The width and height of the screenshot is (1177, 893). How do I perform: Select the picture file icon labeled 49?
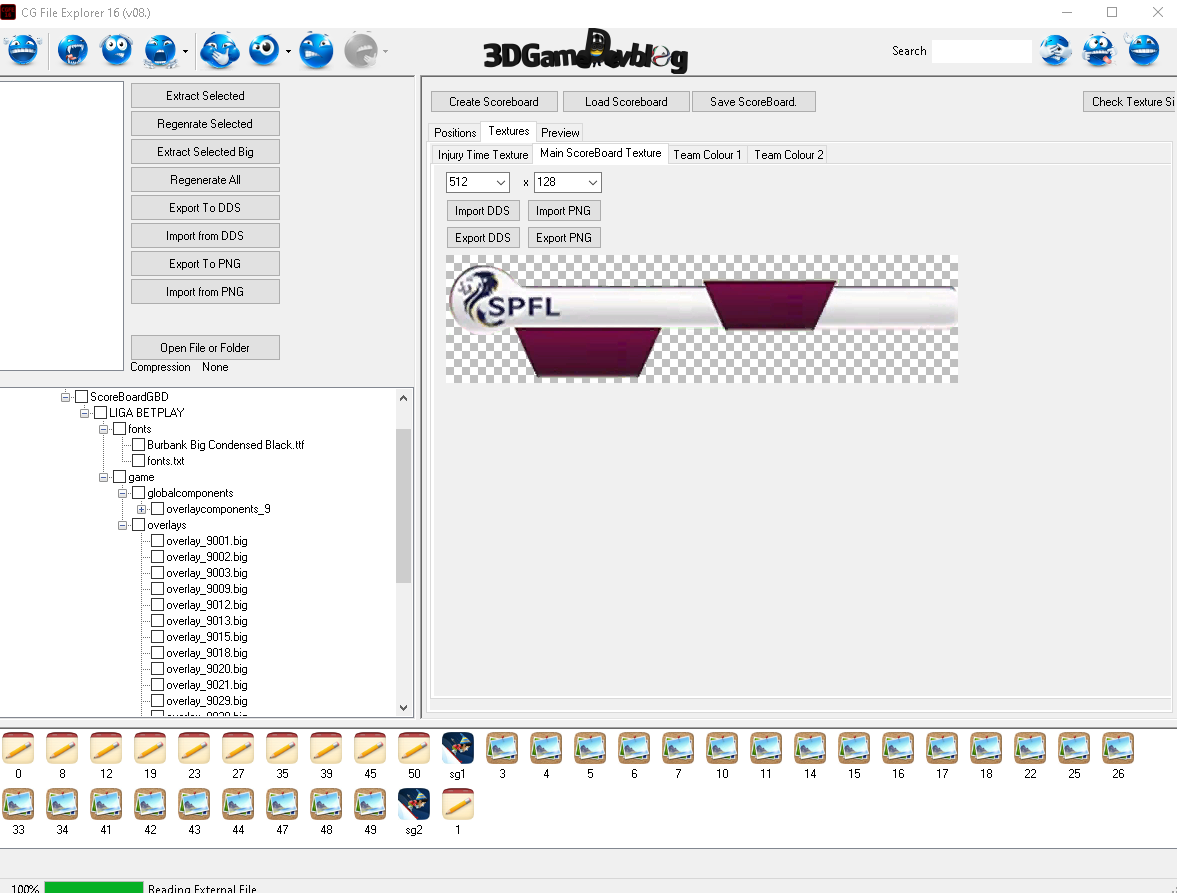(370, 804)
